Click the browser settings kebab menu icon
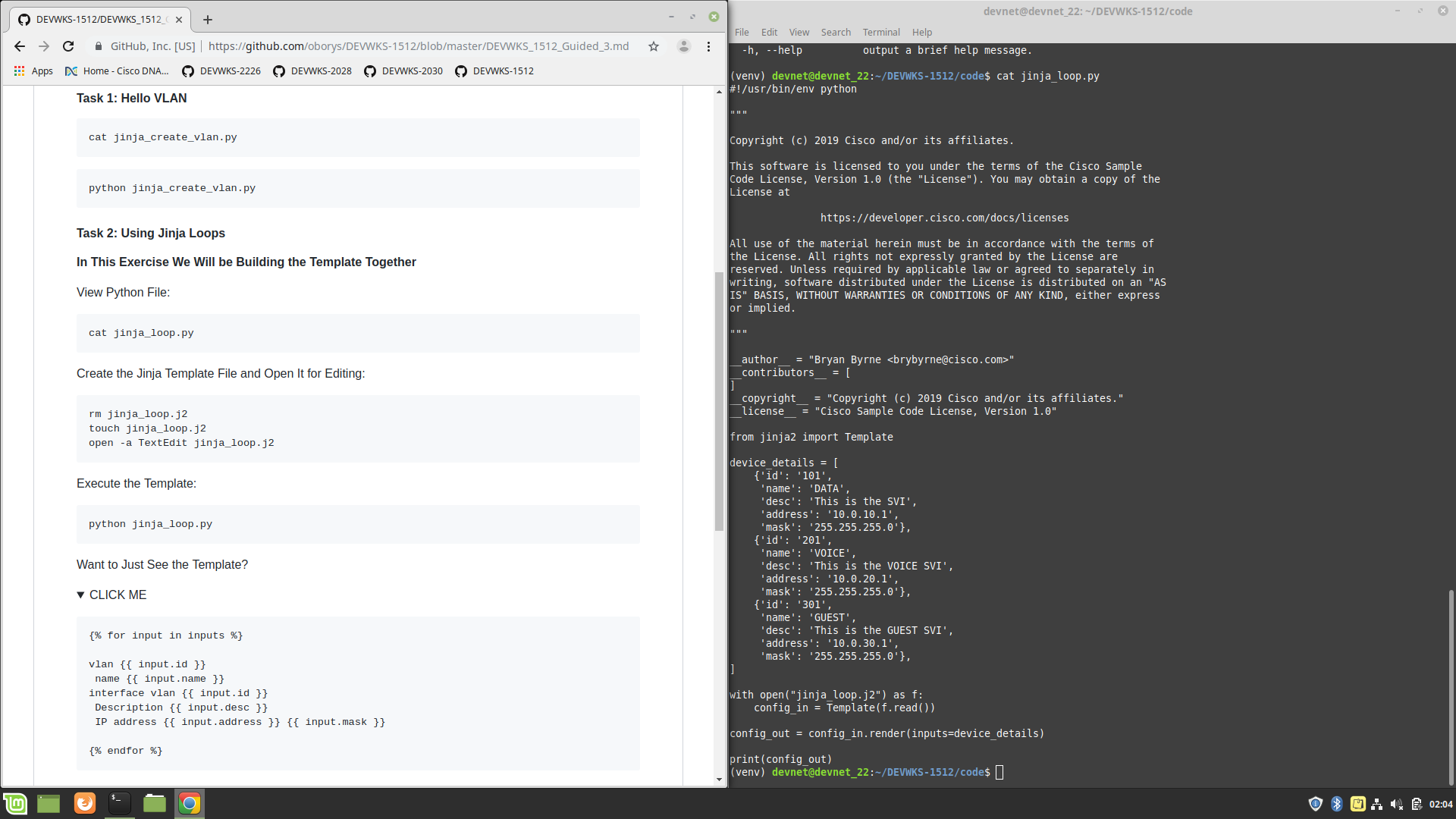Screen dimensions: 1456x819 click(709, 46)
